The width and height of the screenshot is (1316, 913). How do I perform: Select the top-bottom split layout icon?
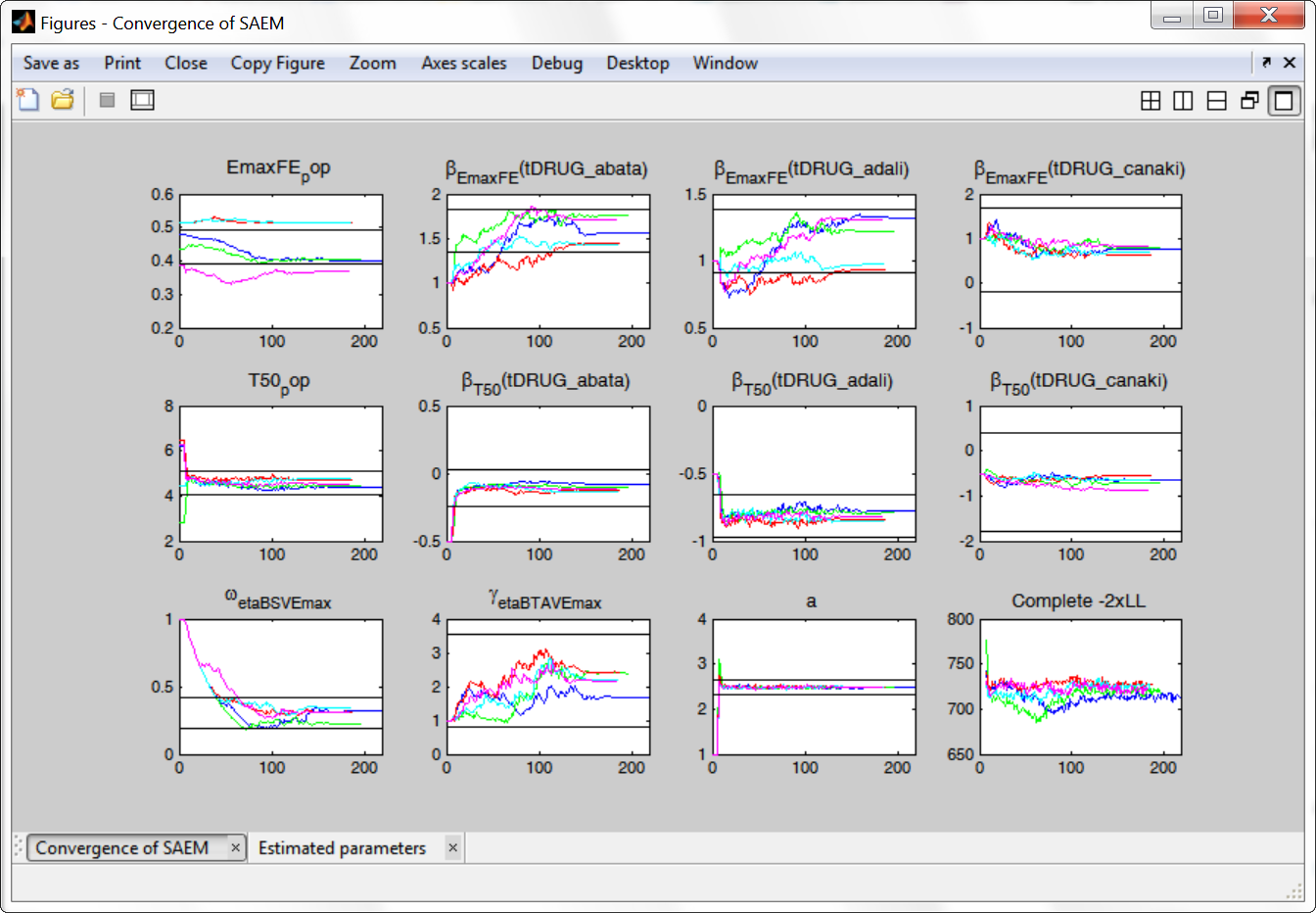[1215, 99]
